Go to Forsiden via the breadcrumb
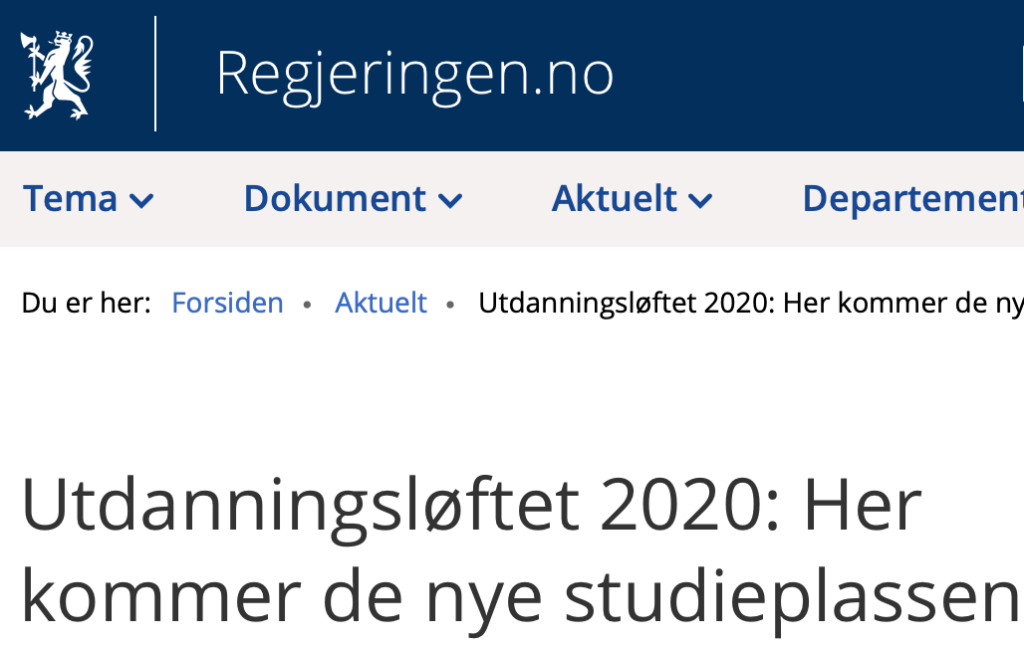1024x651 pixels. pyautogui.click(x=227, y=303)
